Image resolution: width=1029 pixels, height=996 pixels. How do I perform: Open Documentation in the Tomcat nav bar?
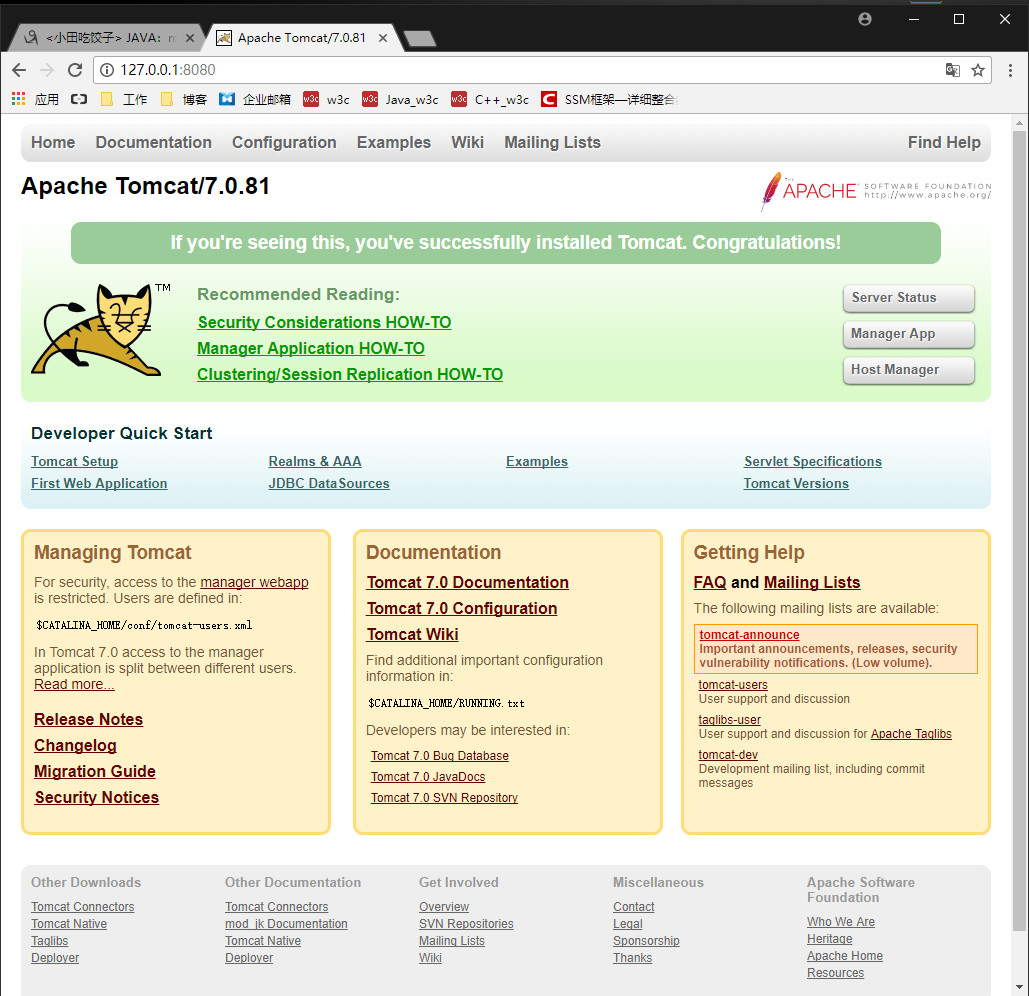click(154, 142)
